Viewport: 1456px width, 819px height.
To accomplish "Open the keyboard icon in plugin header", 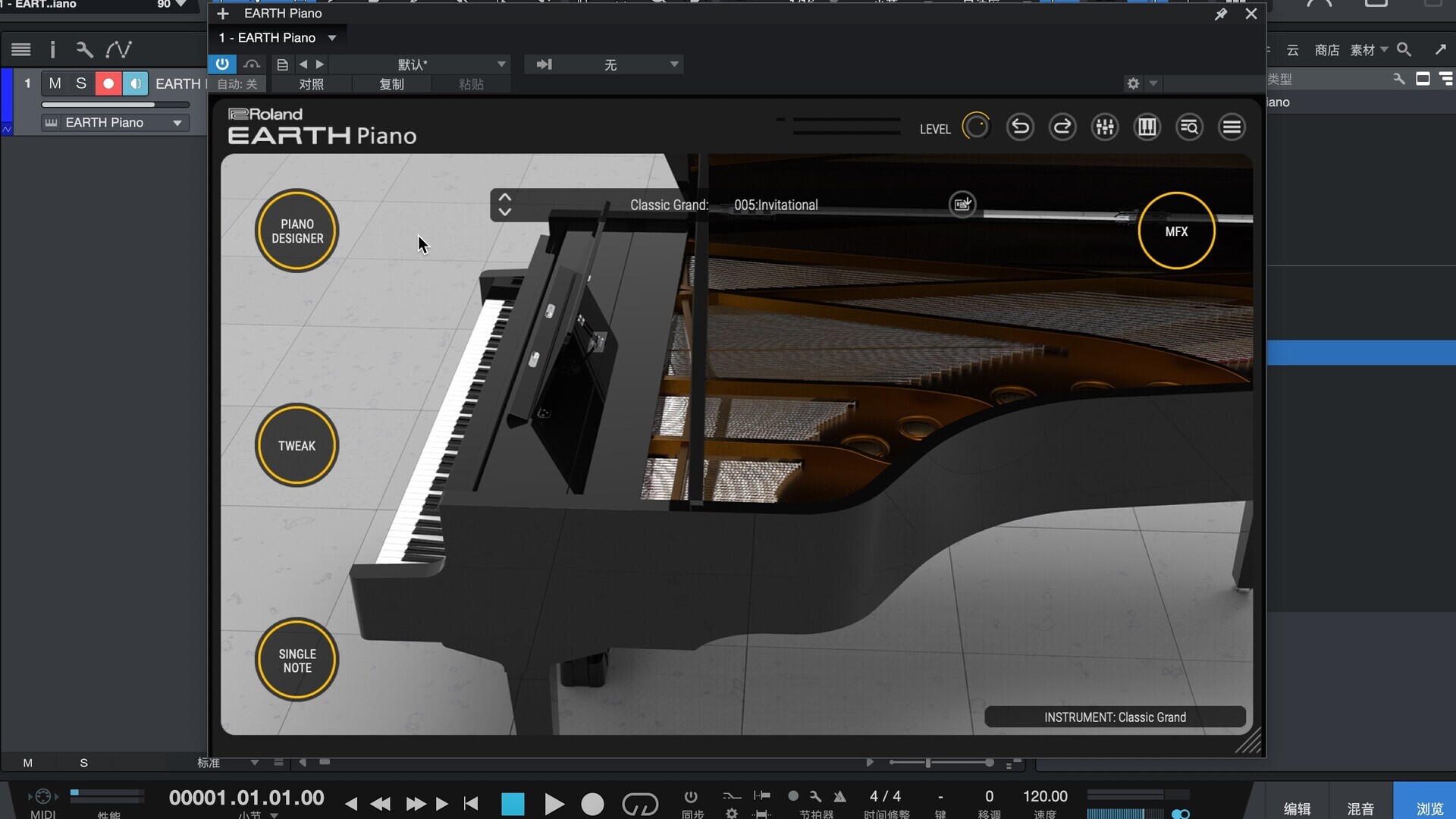I will [1147, 127].
